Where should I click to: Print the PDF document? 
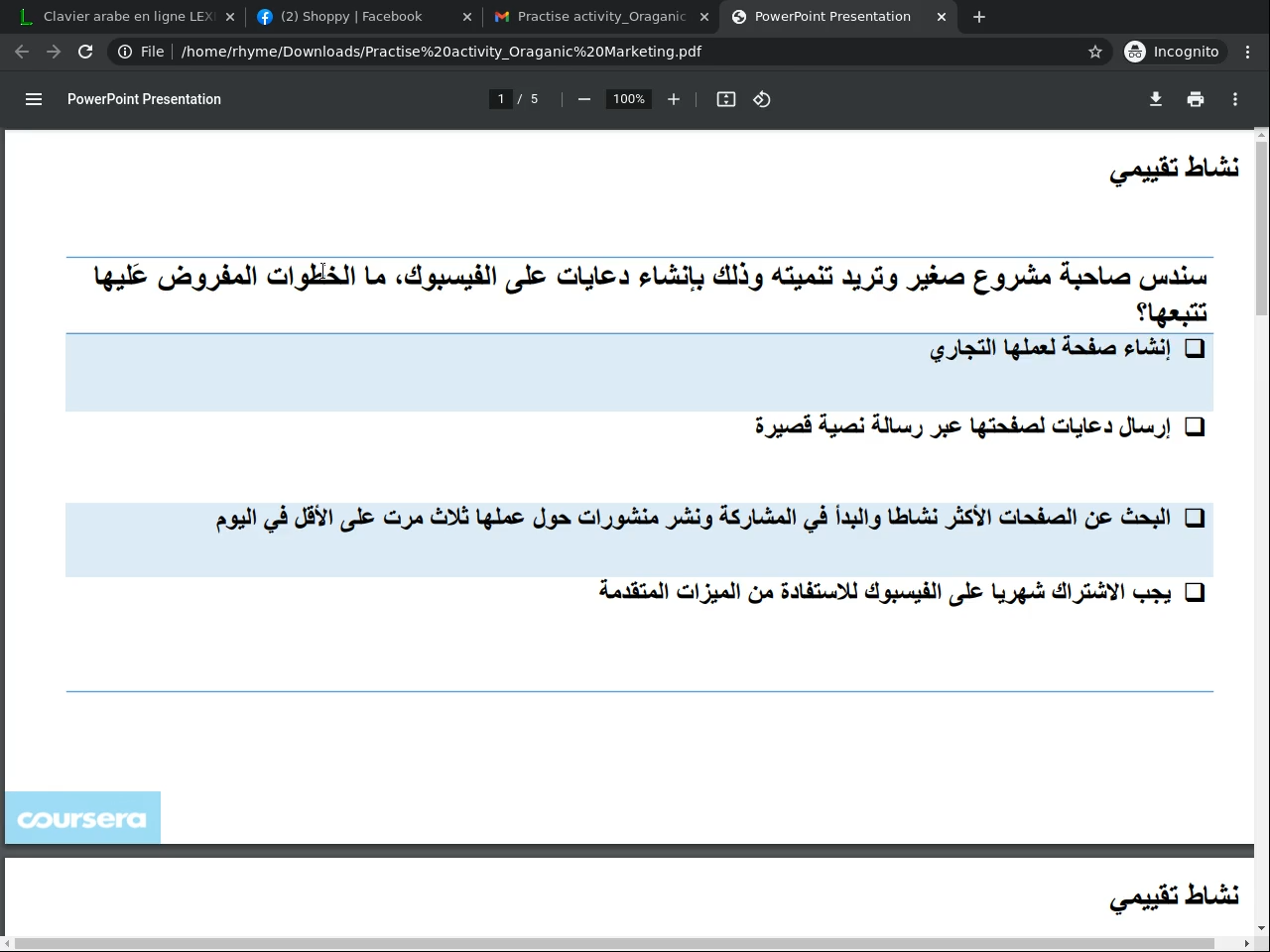click(x=1196, y=99)
